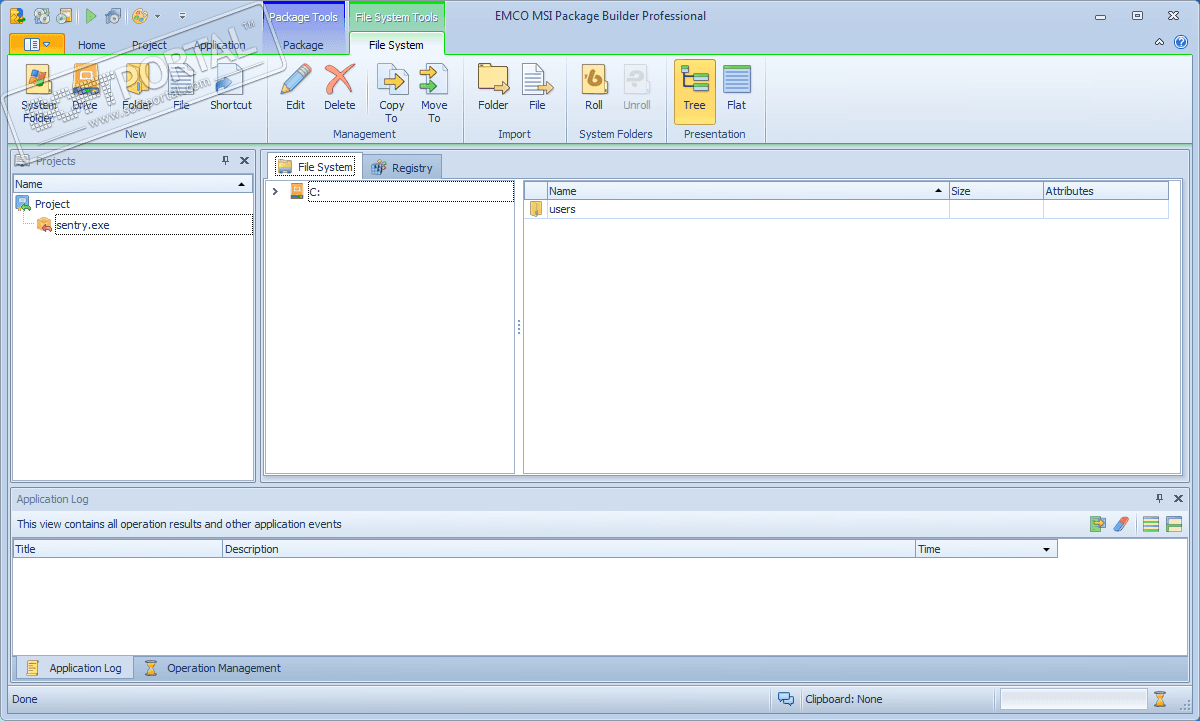This screenshot has width=1200, height=721.
Task: Click the chat bubbles status bar icon
Action: click(x=786, y=699)
